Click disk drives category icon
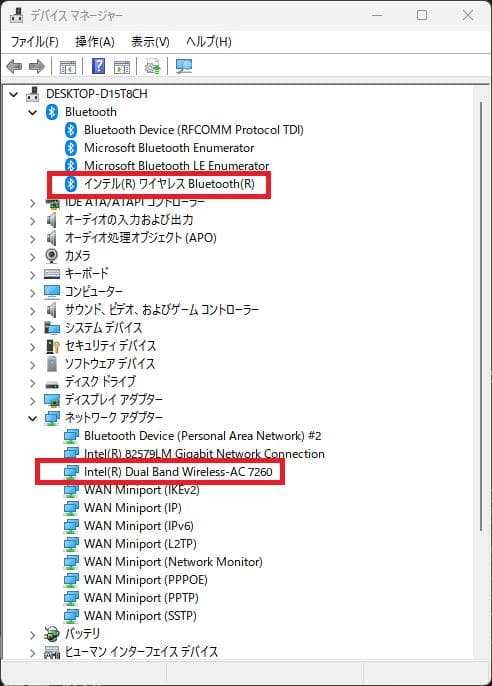 click(x=52, y=384)
